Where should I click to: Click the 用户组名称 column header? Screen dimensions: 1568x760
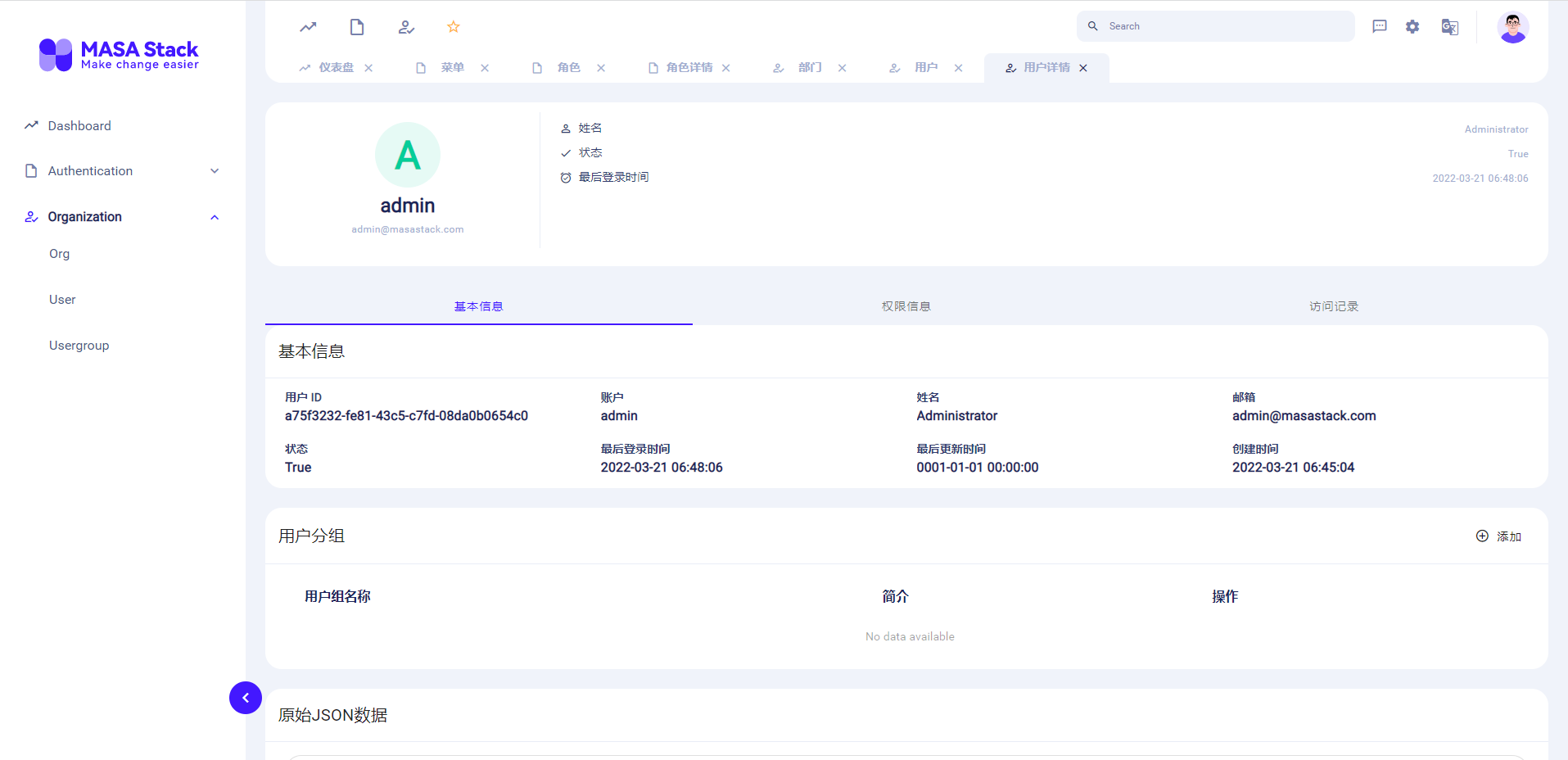(337, 596)
